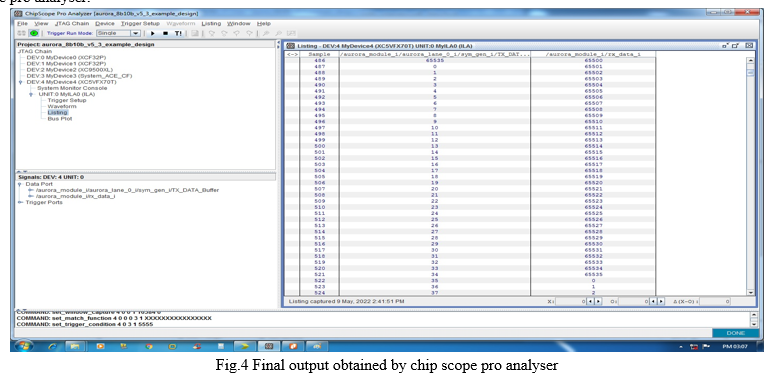This screenshot has height=377, width=782.
Task: Collapse the Data Port signals node
Action: [x=20, y=184]
